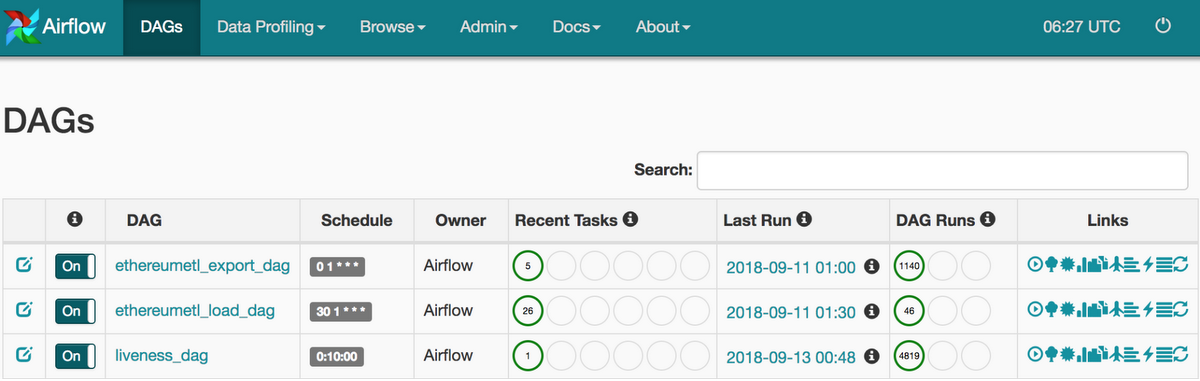
Task: Open Graph View for liveness_dag
Action: (1067, 355)
